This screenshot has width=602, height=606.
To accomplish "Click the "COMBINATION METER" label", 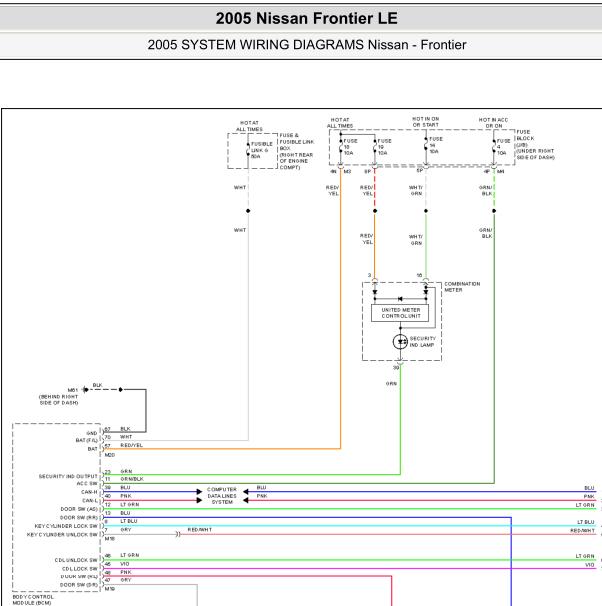I will (x=462, y=287).
